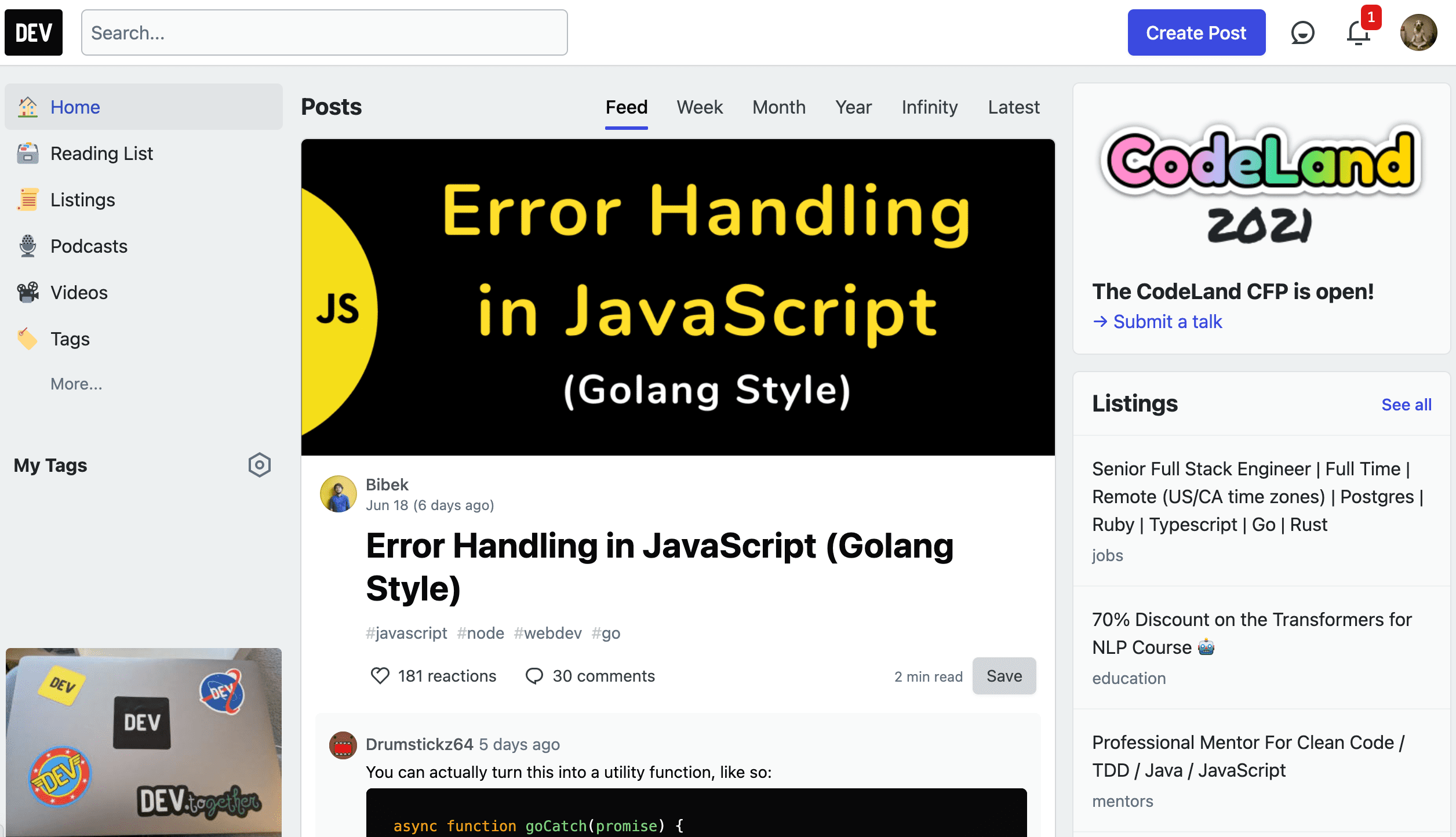Select the Infinity posts tab
Image resolution: width=1456 pixels, height=837 pixels.
929,107
